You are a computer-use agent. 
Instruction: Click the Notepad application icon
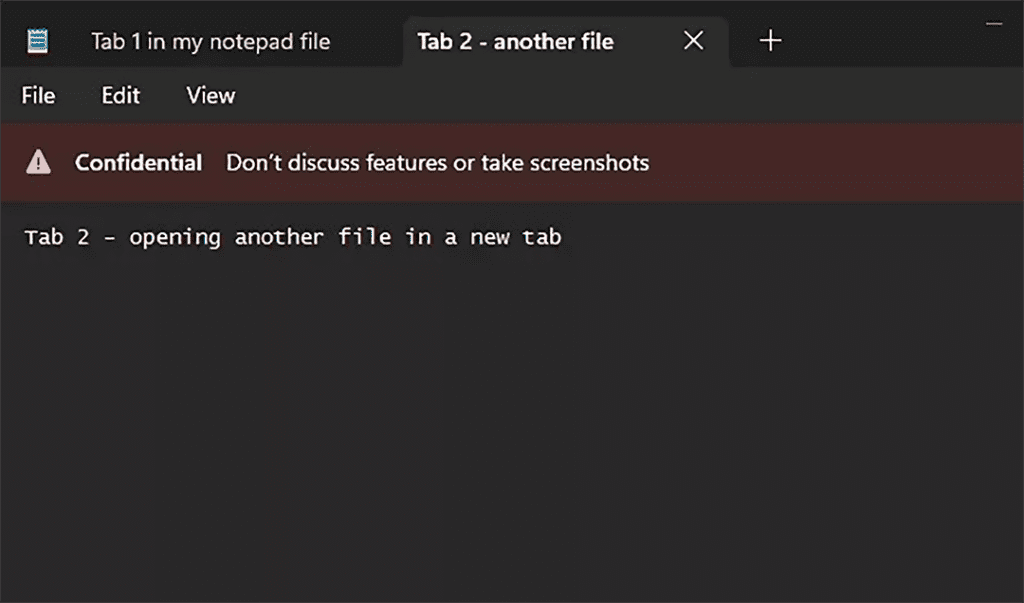[x=37, y=40]
